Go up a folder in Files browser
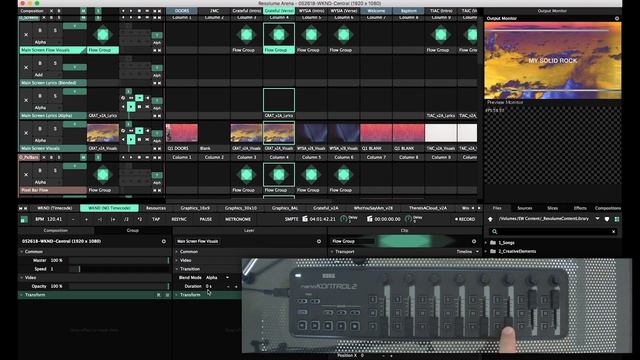This screenshot has height=360, width=640. click(490, 219)
